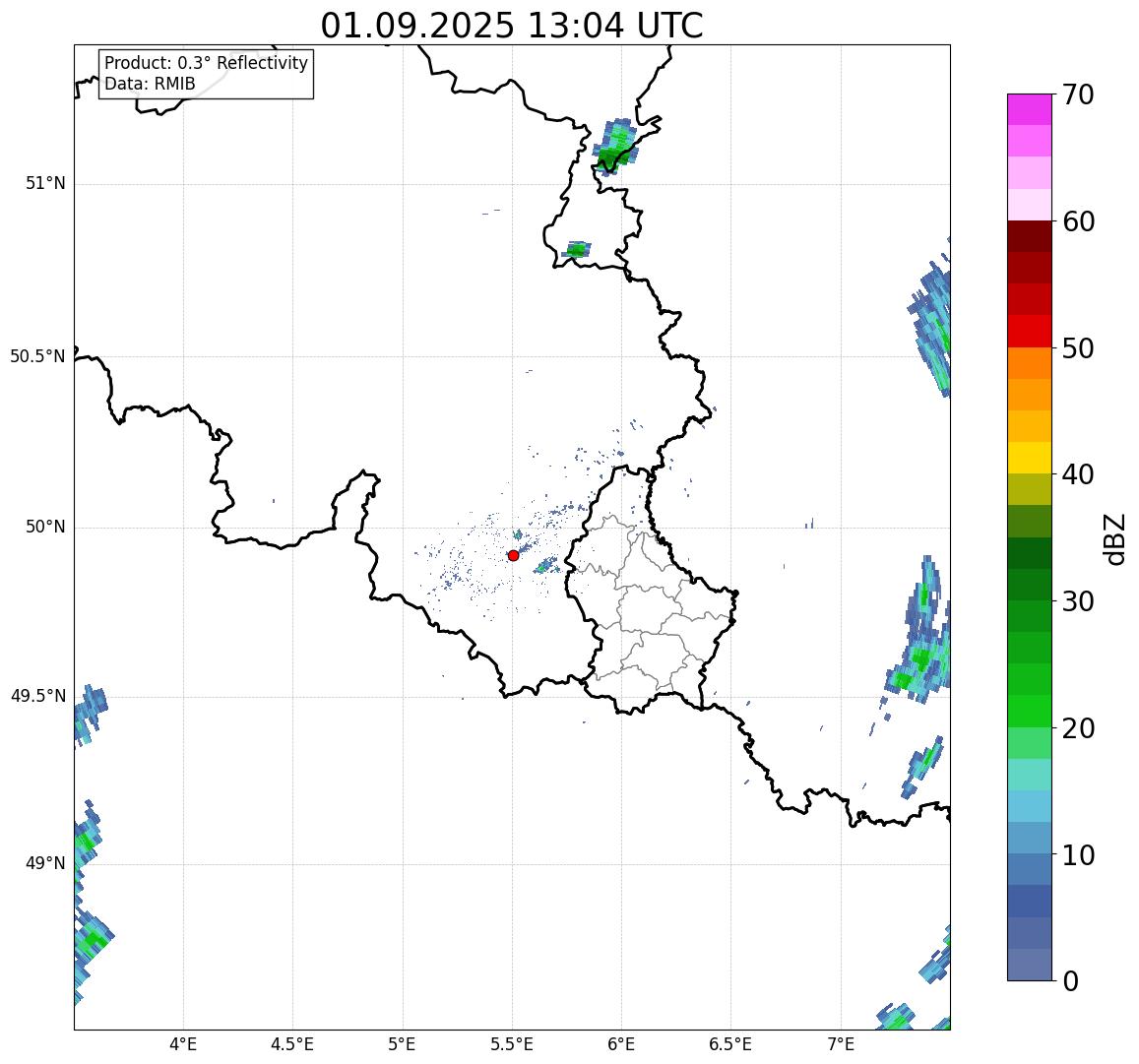Click the red station marker dot
This screenshot has width=1139, height=1064.
[x=513, y=555]
